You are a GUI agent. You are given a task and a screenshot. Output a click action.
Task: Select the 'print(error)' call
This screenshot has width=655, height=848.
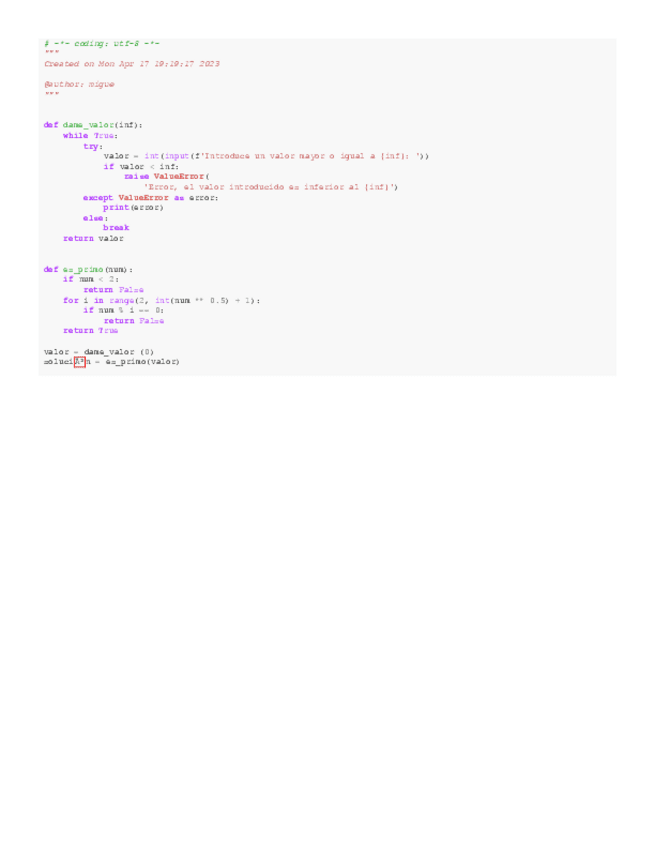tap(133, 208)
